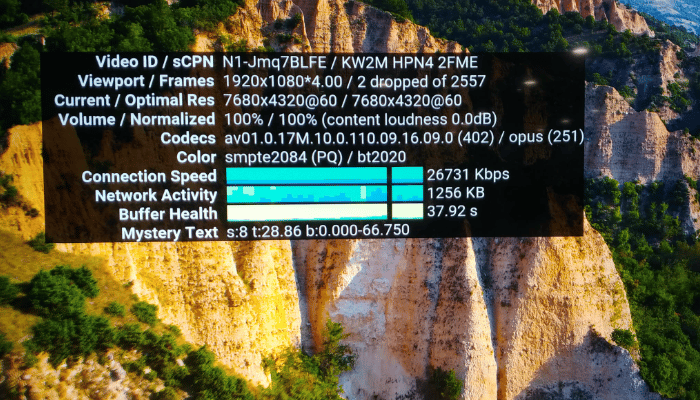Select the opus (251) audio codec text
The height and width of the screenshot is (400, 700).
click(546, 138)
